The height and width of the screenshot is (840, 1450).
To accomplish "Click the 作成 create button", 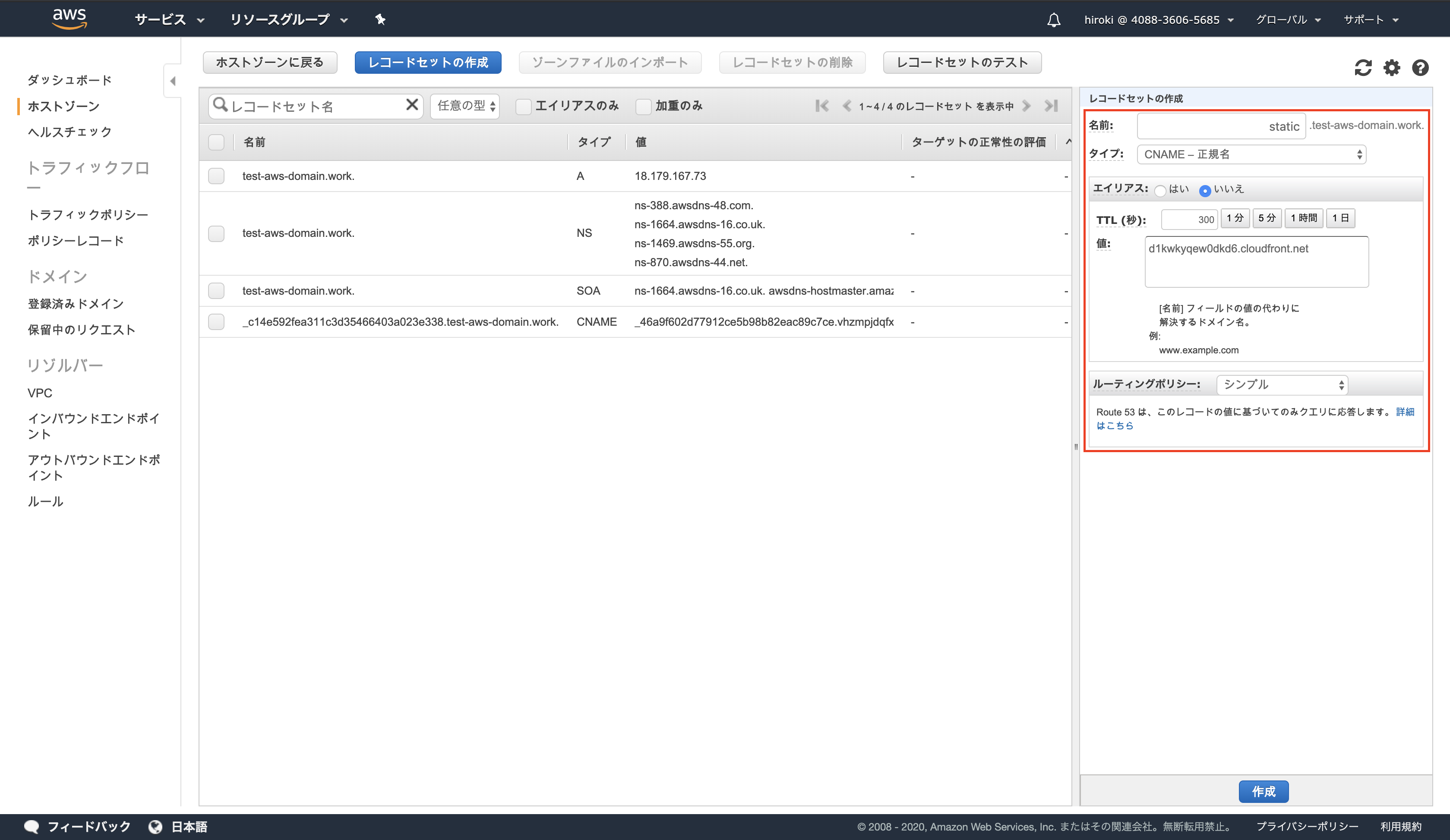I will click(x=1263, y=791).
